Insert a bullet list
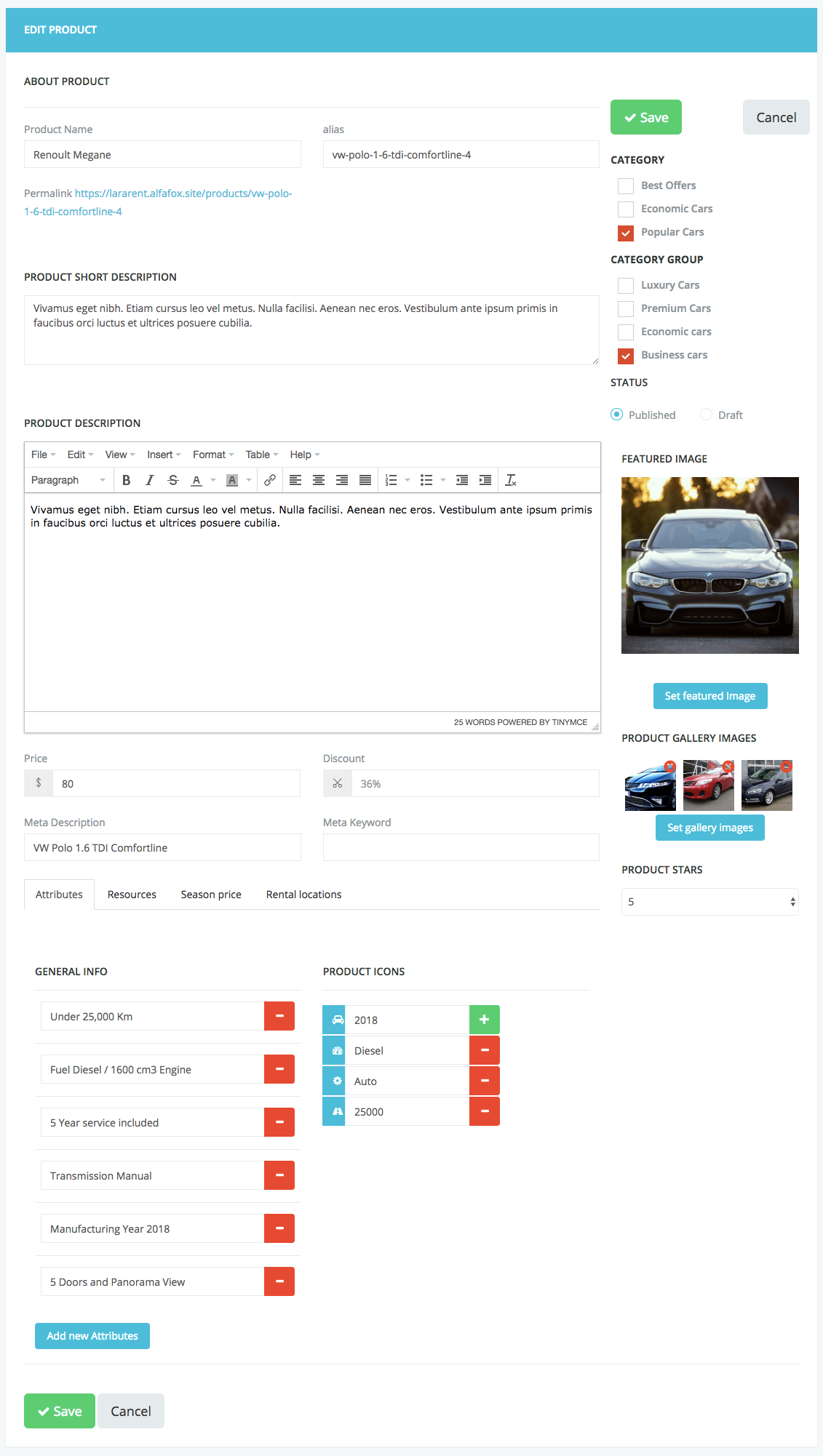The width and height of the screenshot is (823, 1456). (427, 480)
